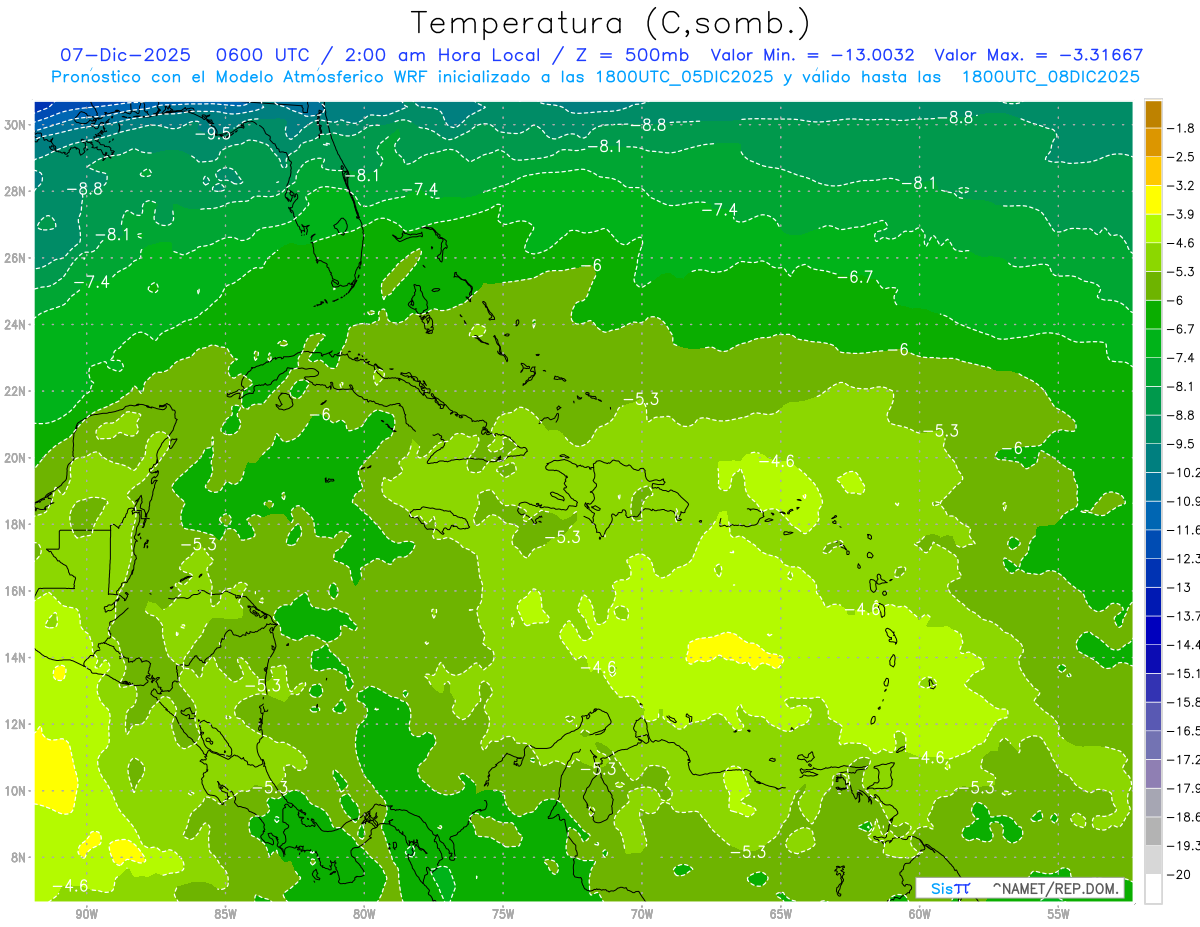
Task: Click the "22N" latitude axis label
Action: pyautogui.click(x=15, y=391)
